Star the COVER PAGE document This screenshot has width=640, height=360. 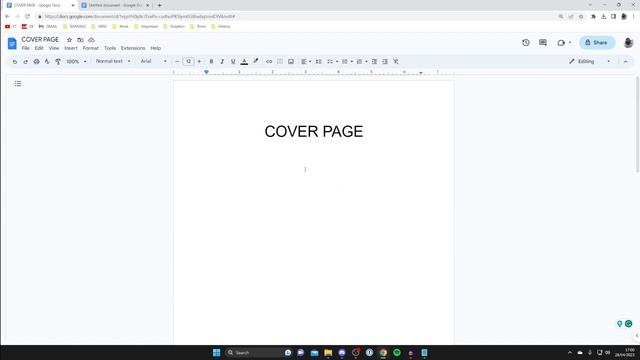(x=69, y=40)
